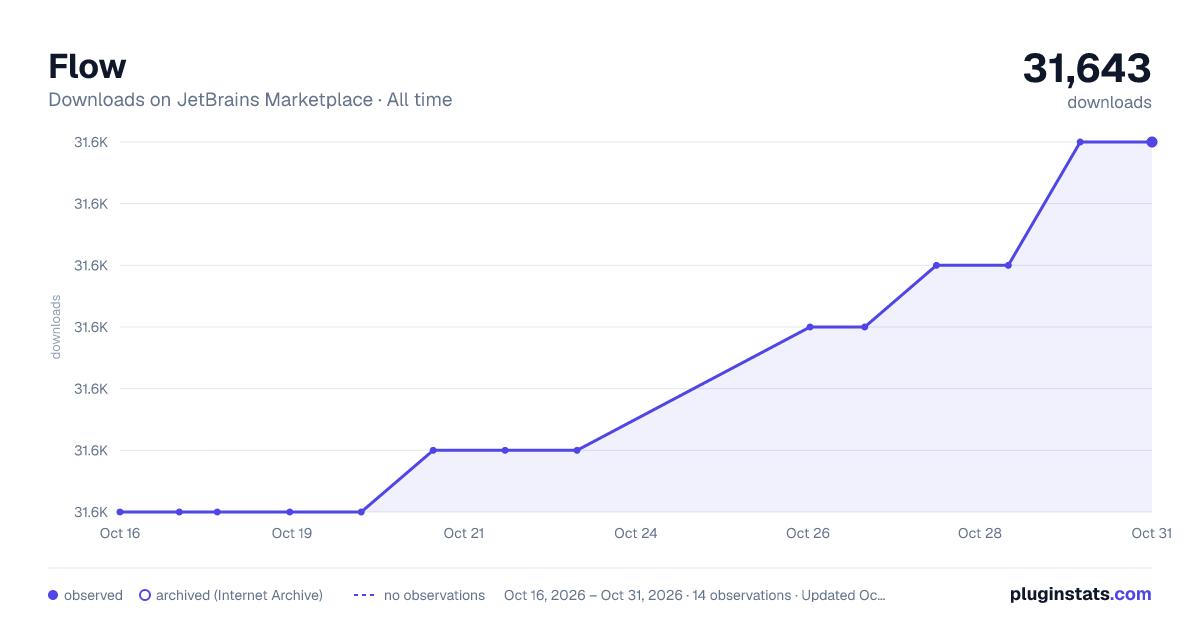Click the Oct 19 axis label

pos(292,533)
